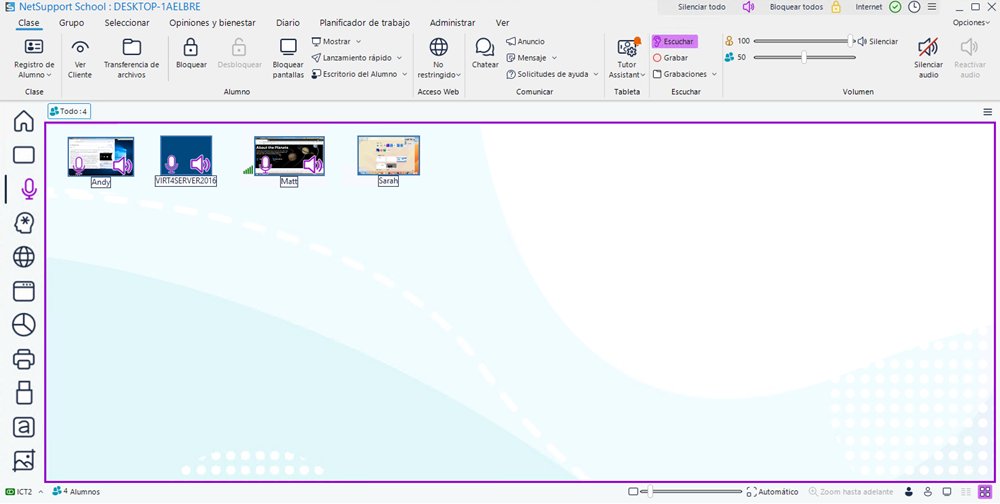Open the Administrar tab
1000x504 pixels.
point(452,23)
